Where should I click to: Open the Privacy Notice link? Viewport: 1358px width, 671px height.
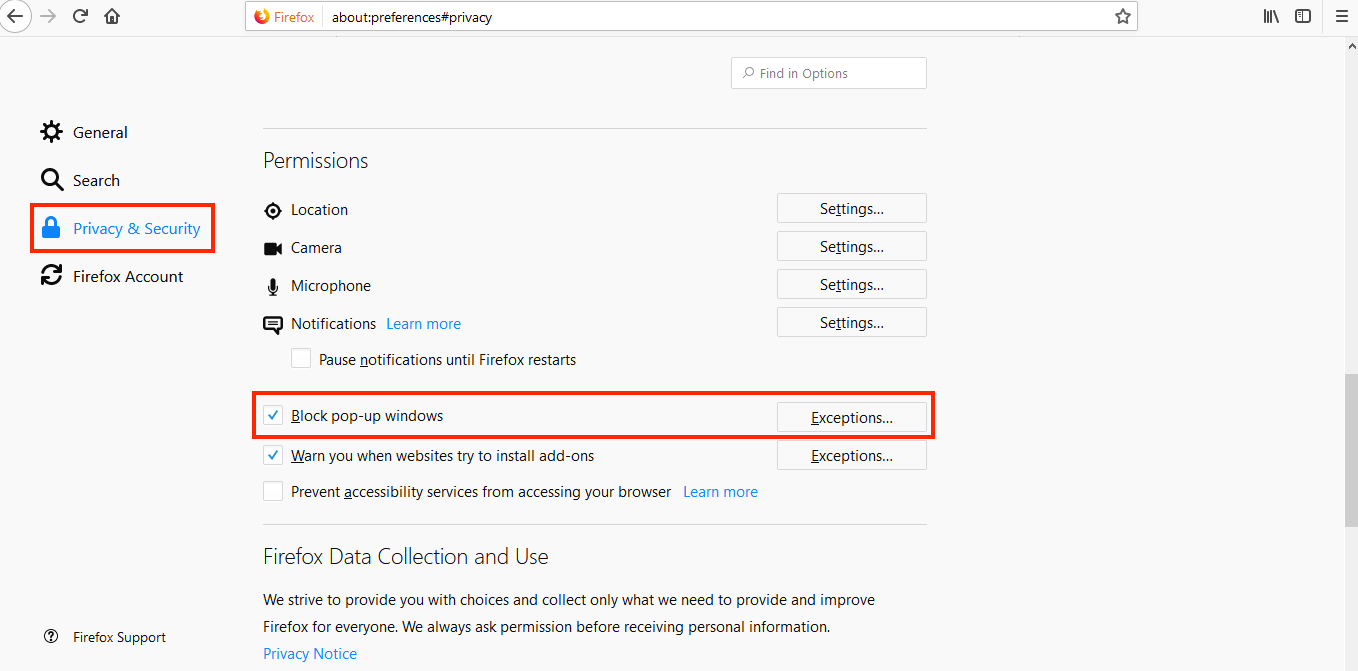point(310,653)
